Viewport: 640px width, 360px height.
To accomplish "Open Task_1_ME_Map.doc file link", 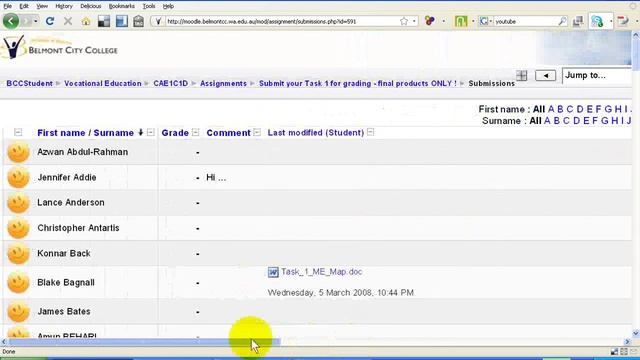I will click(x=322, y=272).
